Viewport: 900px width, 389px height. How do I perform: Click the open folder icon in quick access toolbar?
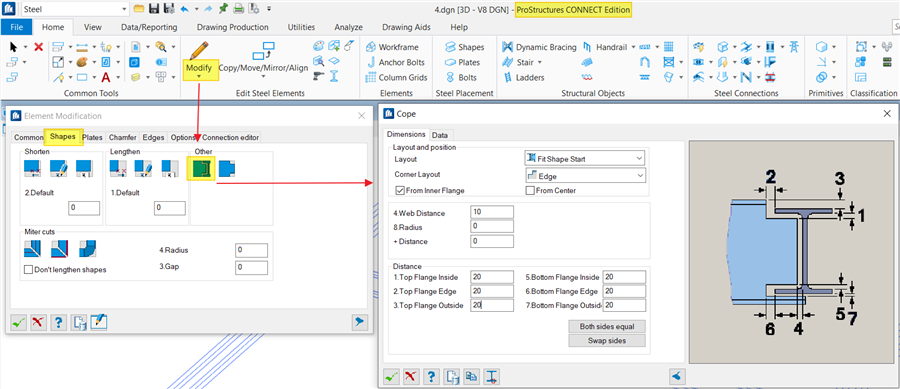[138, 9]
